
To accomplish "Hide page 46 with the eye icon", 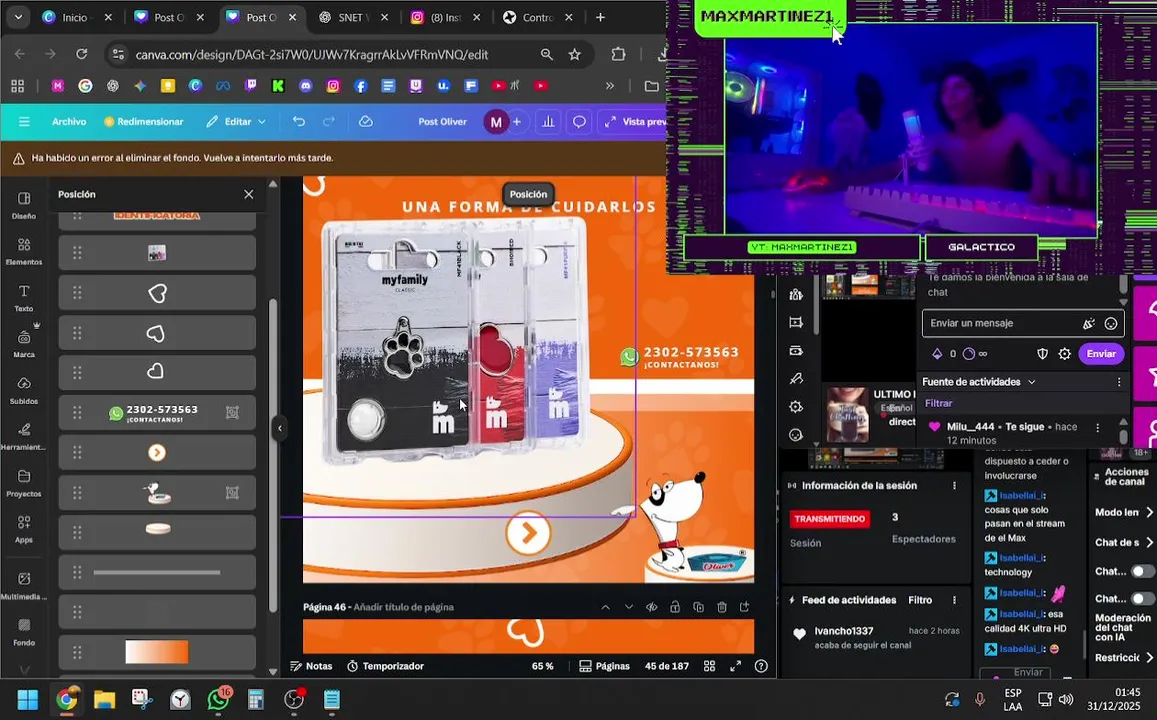I will tap(652, 607).
